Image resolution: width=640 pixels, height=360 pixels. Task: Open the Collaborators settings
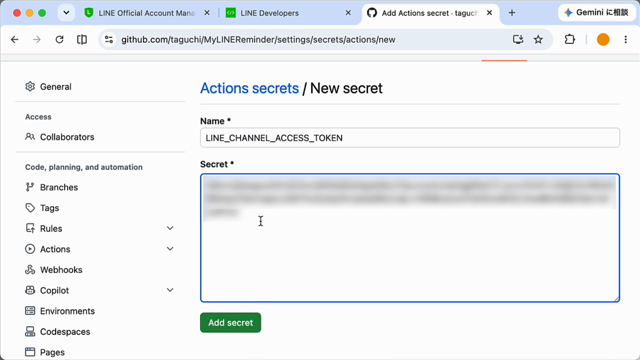67,137
